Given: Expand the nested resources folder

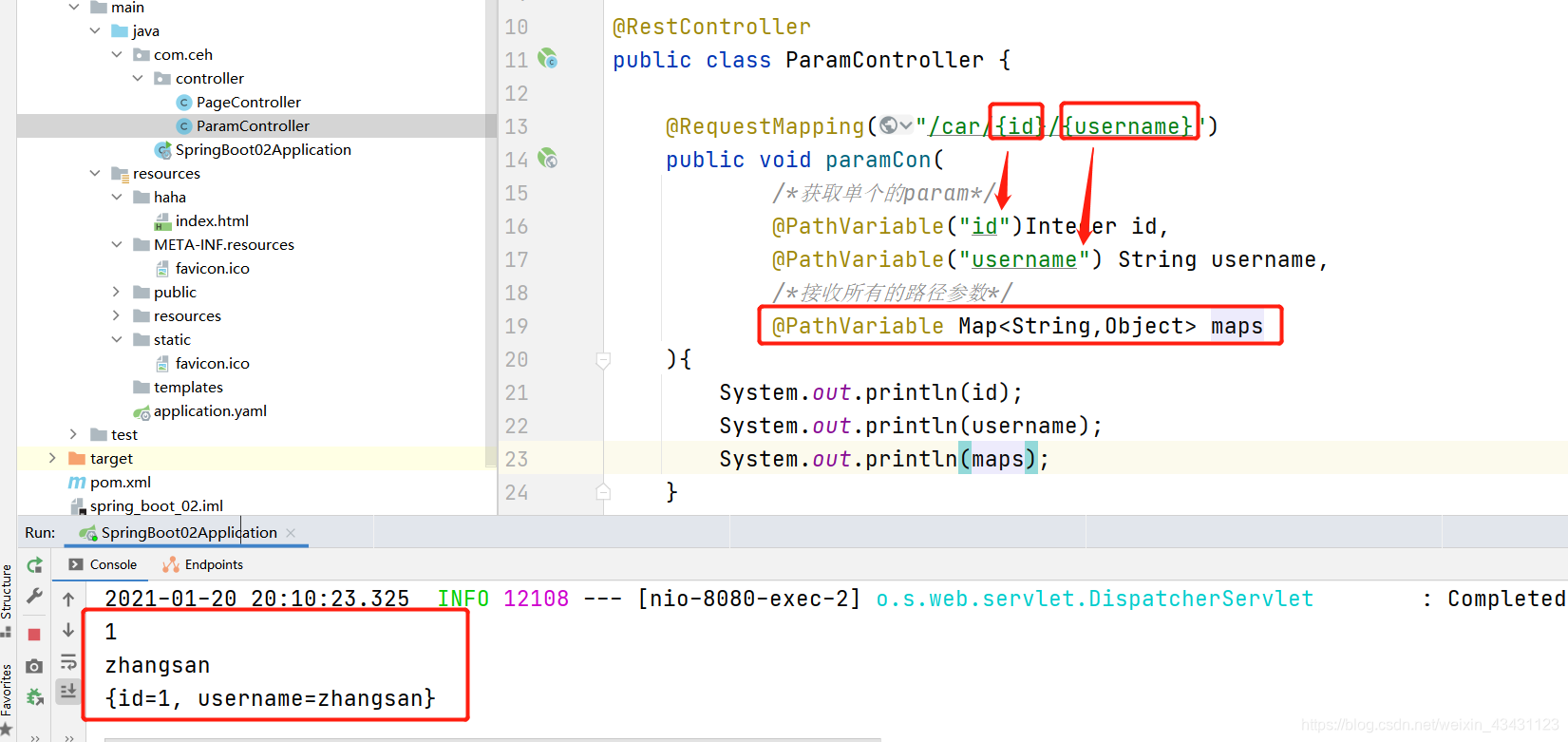Looking at the screenshot, I should tap(117, 315).
